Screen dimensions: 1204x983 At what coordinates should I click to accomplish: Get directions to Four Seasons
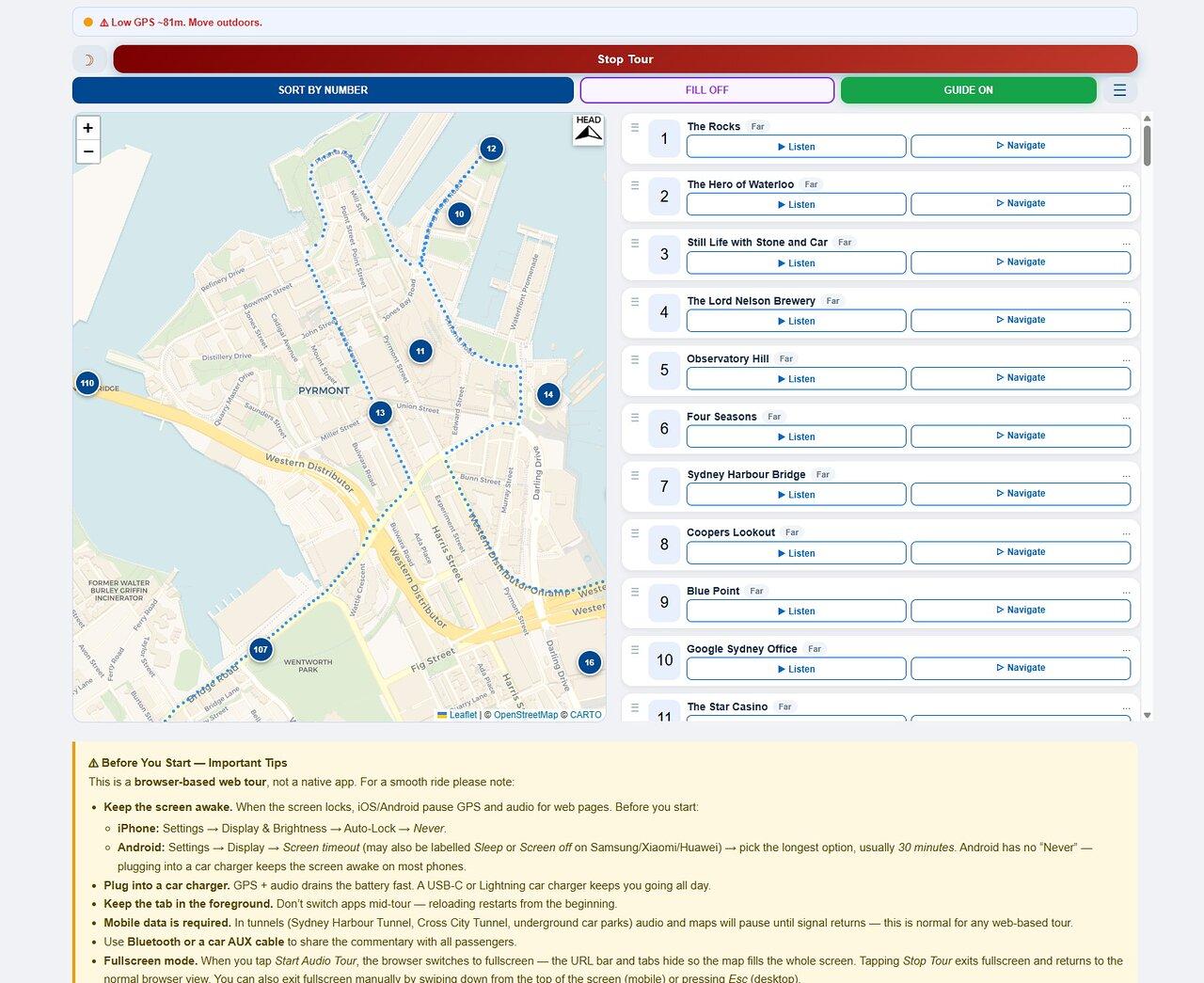click(1021, 436)
